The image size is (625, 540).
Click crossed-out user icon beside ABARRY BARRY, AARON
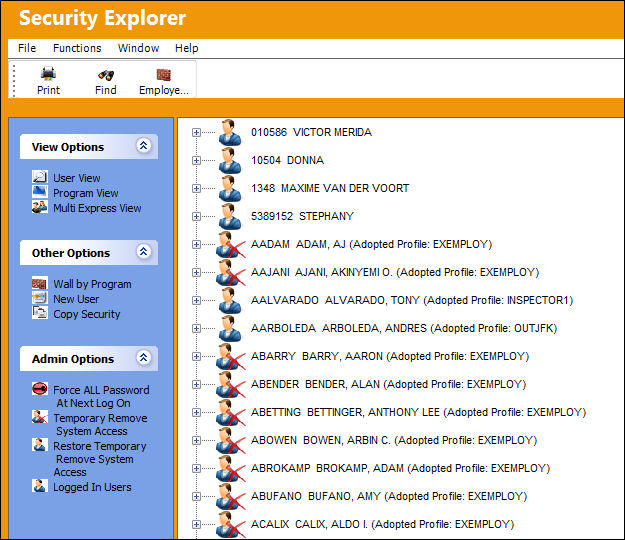(231, 356)
